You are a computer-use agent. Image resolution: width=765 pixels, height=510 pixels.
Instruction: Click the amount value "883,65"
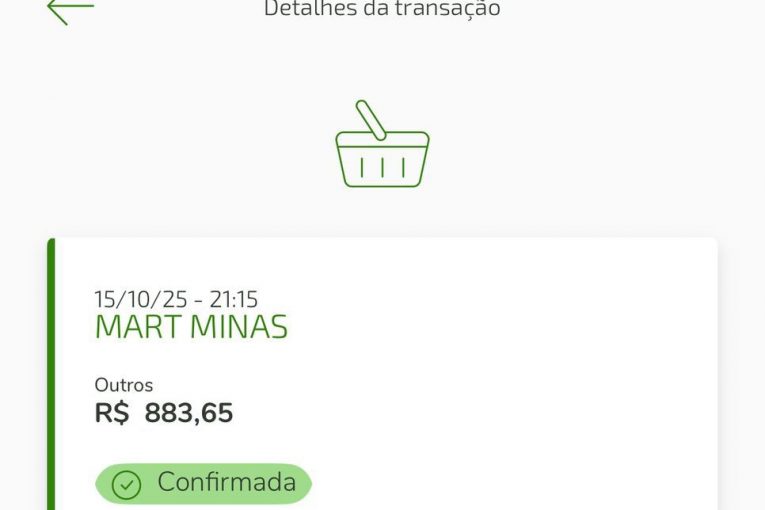click(x=189, y=413)
